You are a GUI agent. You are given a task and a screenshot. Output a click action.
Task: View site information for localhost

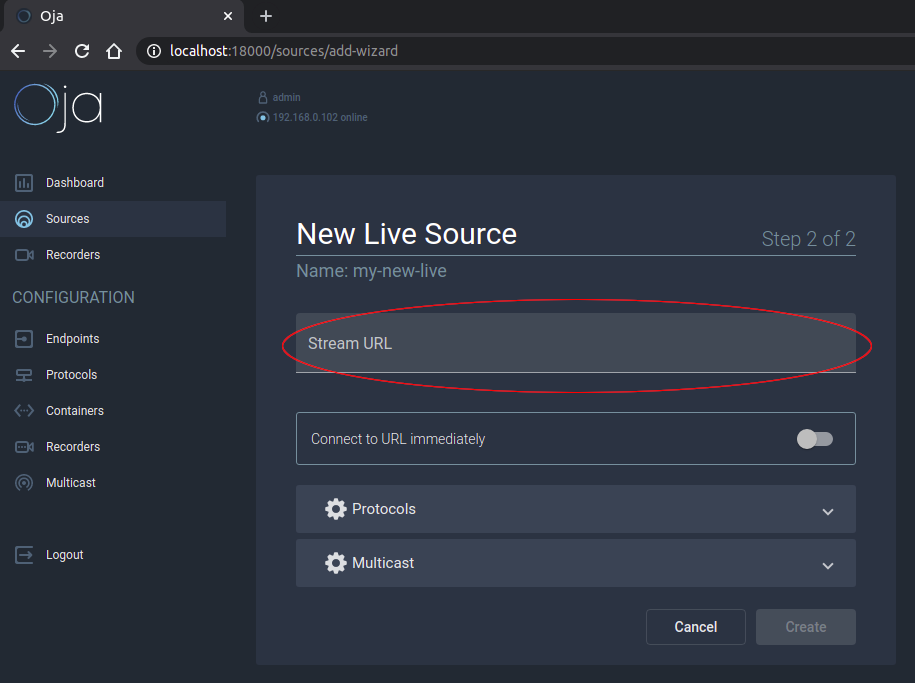pos(154,51)
